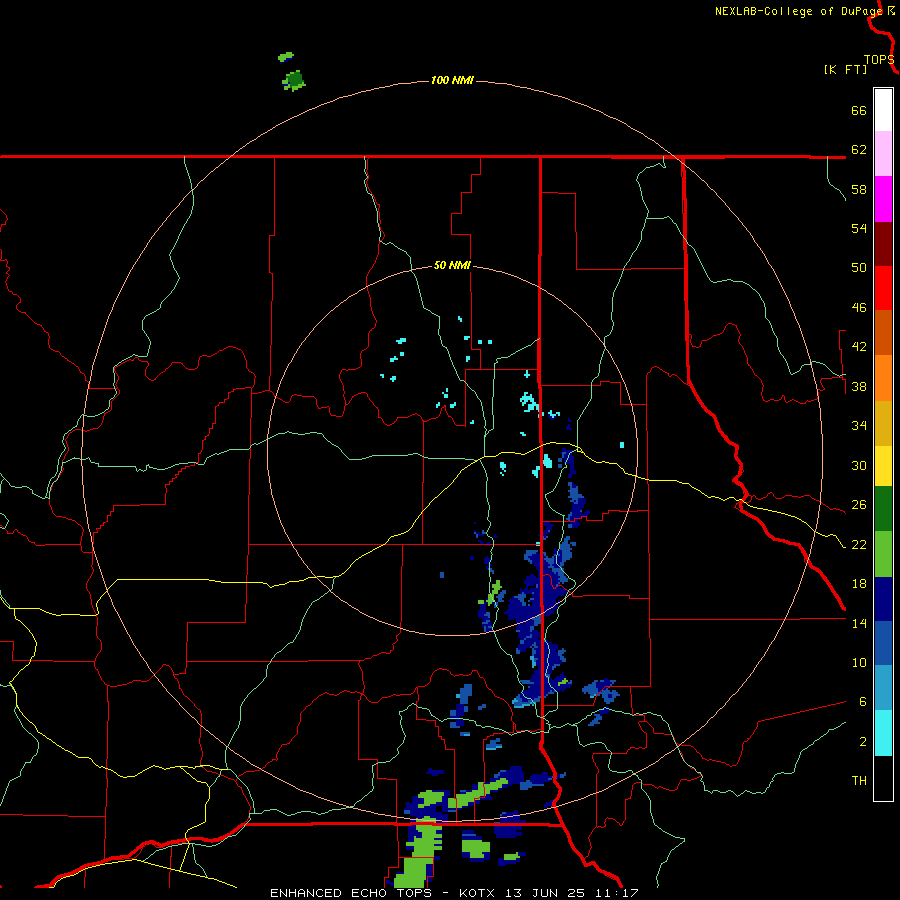Image resolution: width=900 pixels, height=900 pixels.
Task: Click the light green 22 kft swatch
Action: click(x=883, y=554)
